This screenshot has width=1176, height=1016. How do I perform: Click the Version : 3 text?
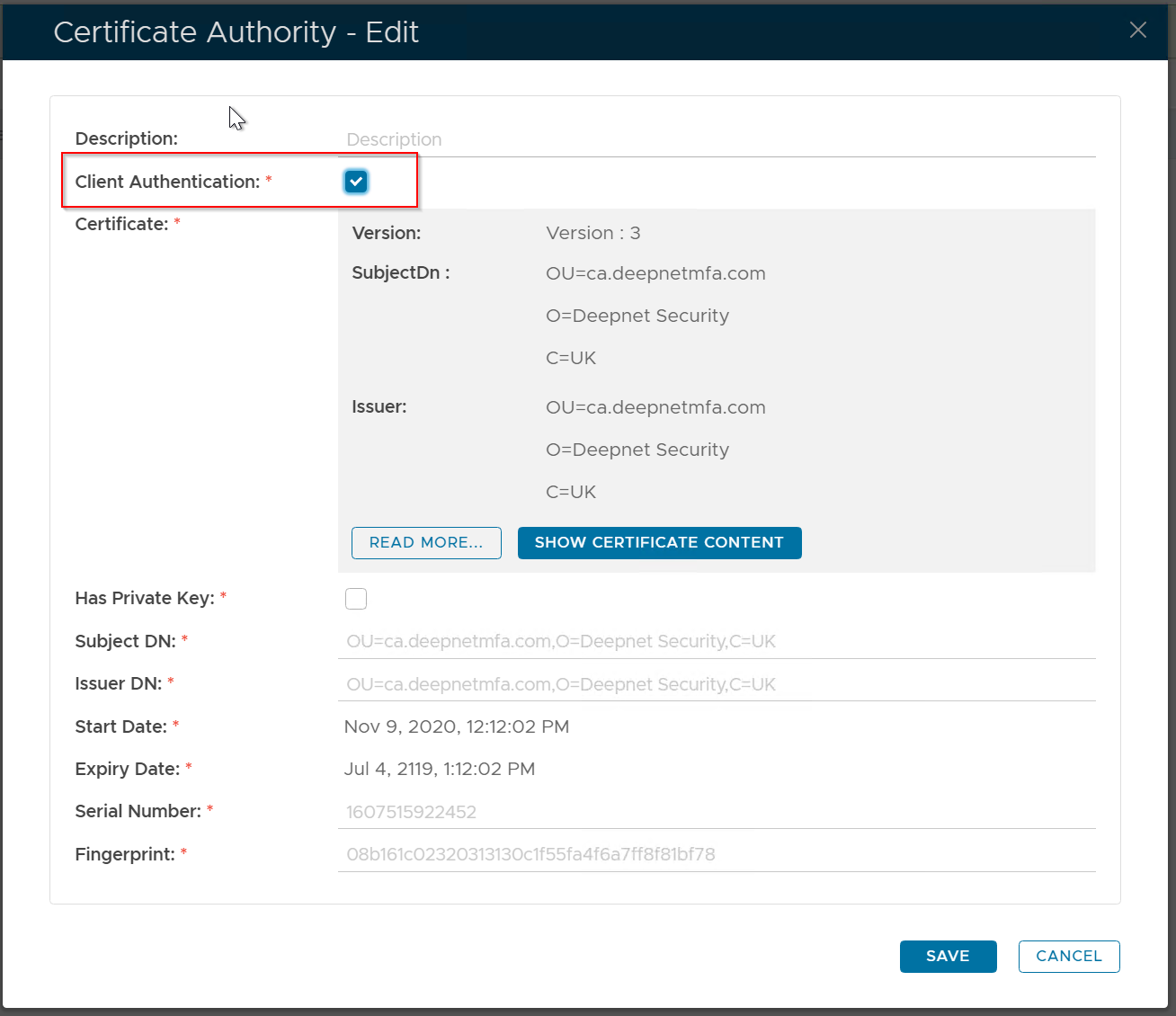[x=592, y=233]
